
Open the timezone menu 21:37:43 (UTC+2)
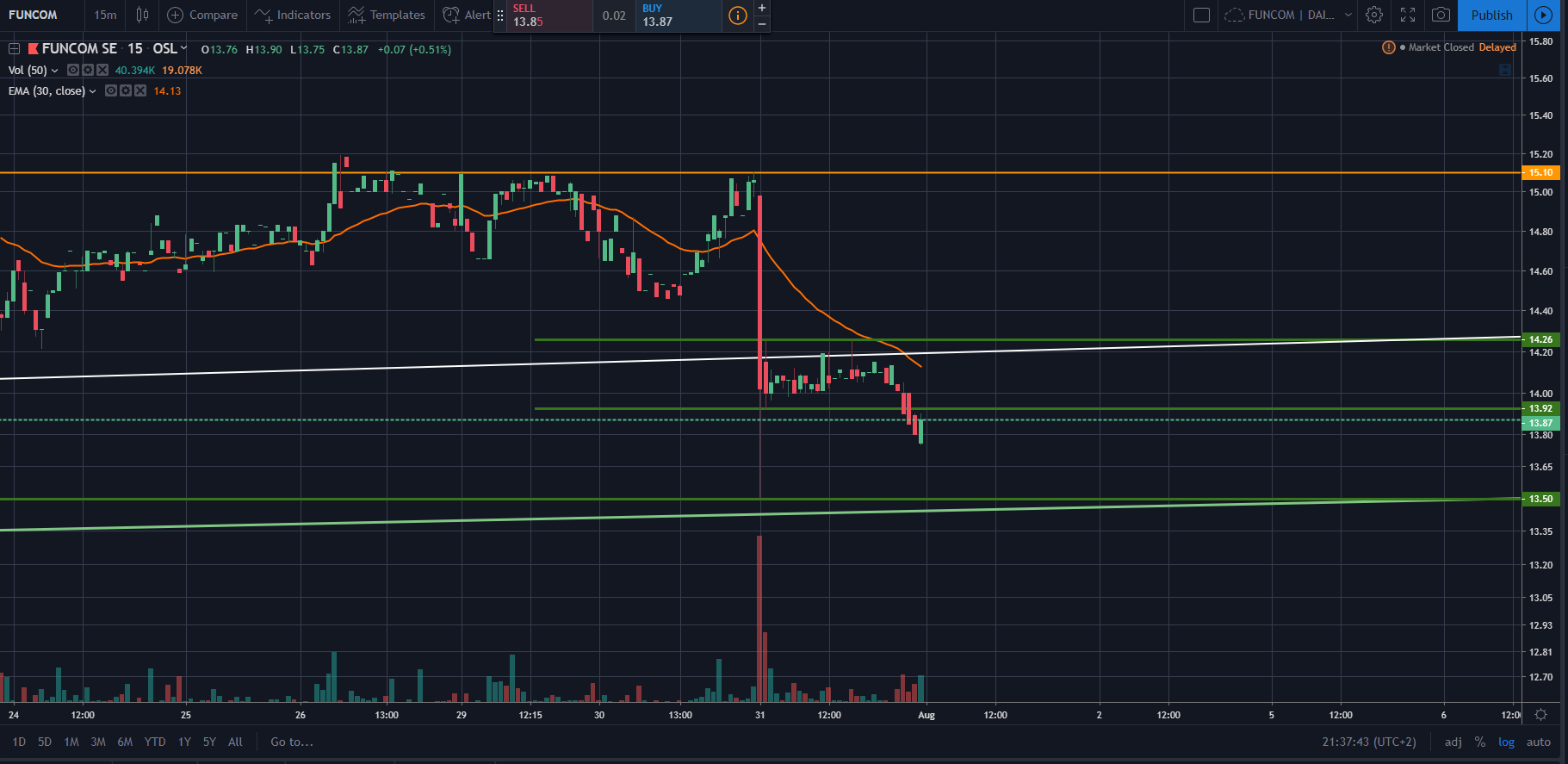point(1369,742)
